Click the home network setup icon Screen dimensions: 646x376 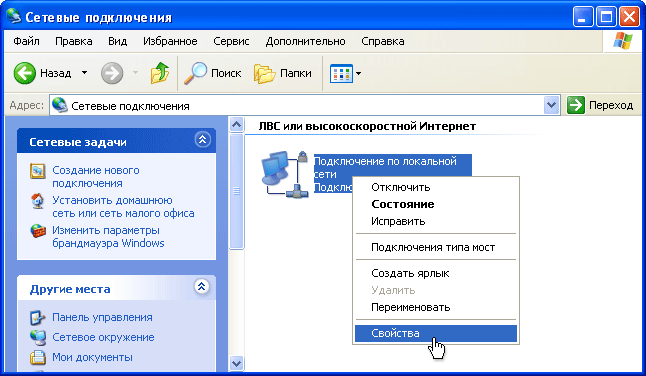point(37,201)
